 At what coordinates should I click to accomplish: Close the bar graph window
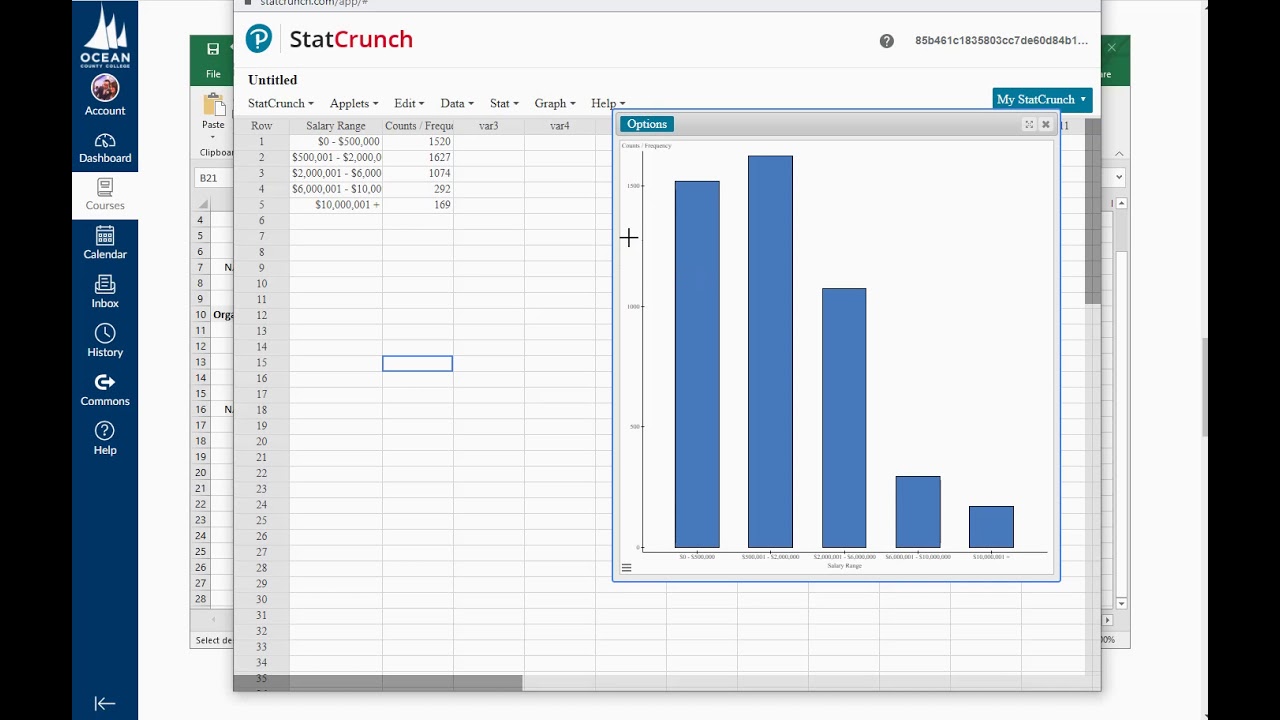coord(1046,125)
